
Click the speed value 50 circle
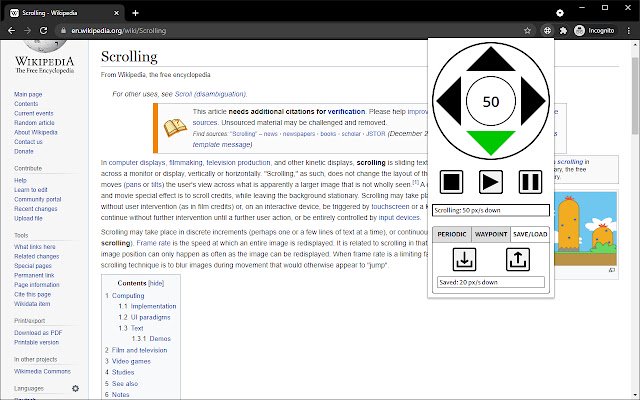click(x=491, y=101)
